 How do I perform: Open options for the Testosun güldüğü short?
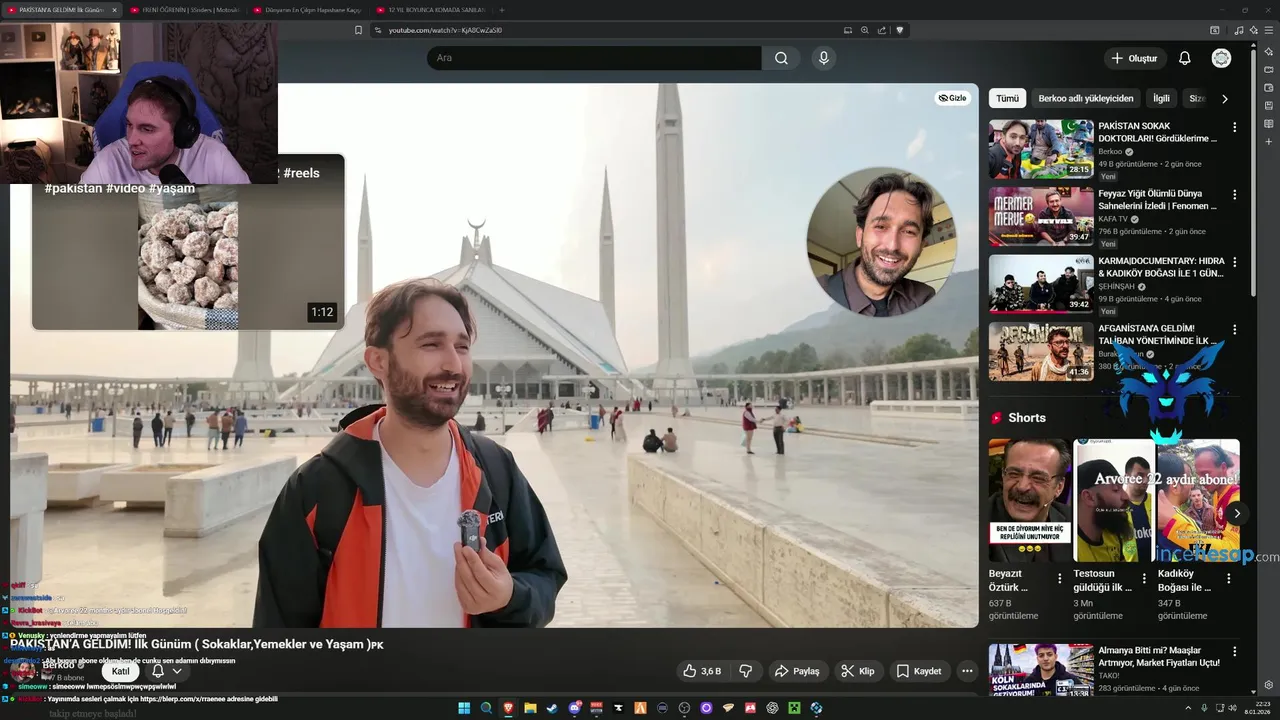tap(1145, 578)
